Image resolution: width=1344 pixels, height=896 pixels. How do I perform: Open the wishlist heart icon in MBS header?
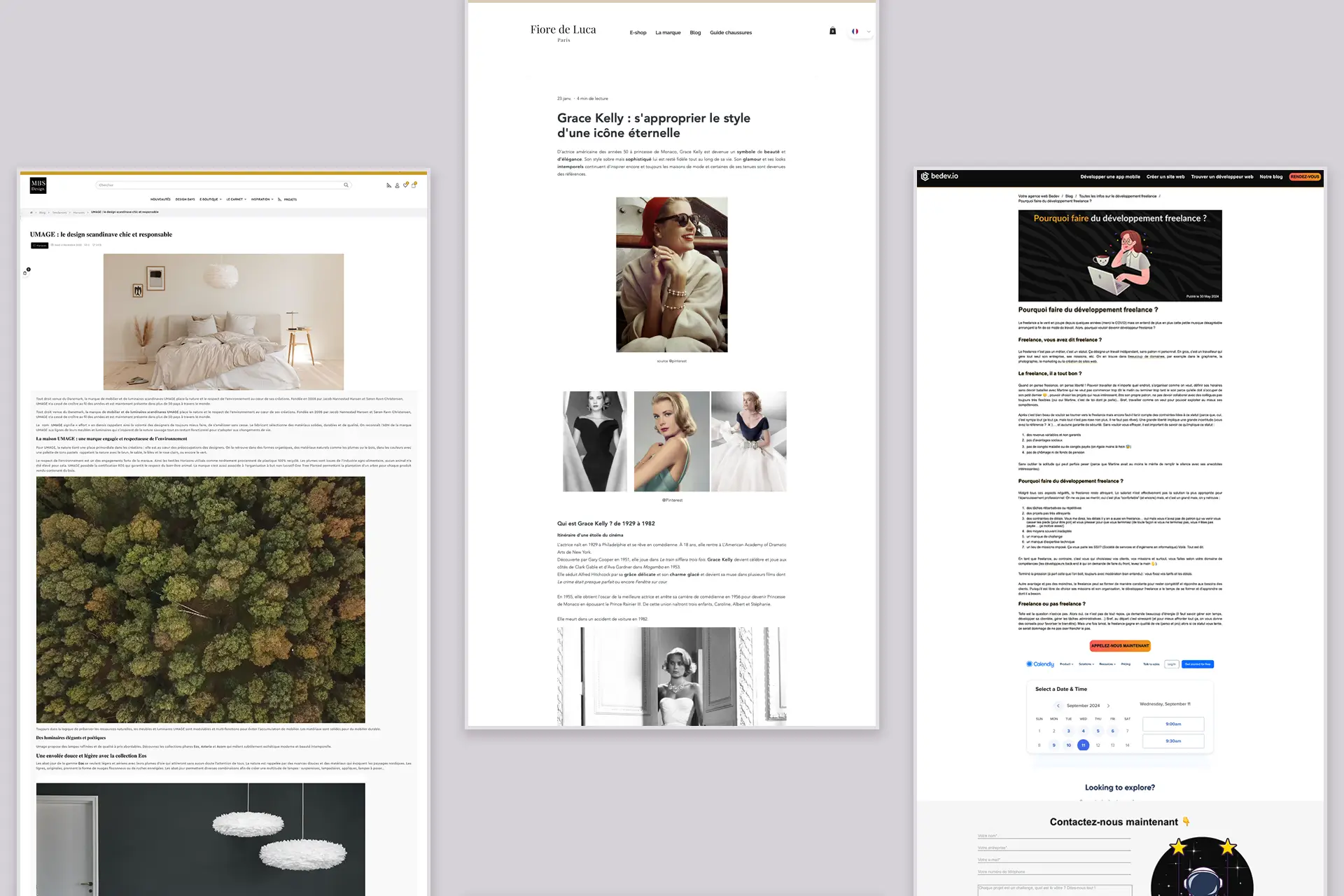coord(405,185)
